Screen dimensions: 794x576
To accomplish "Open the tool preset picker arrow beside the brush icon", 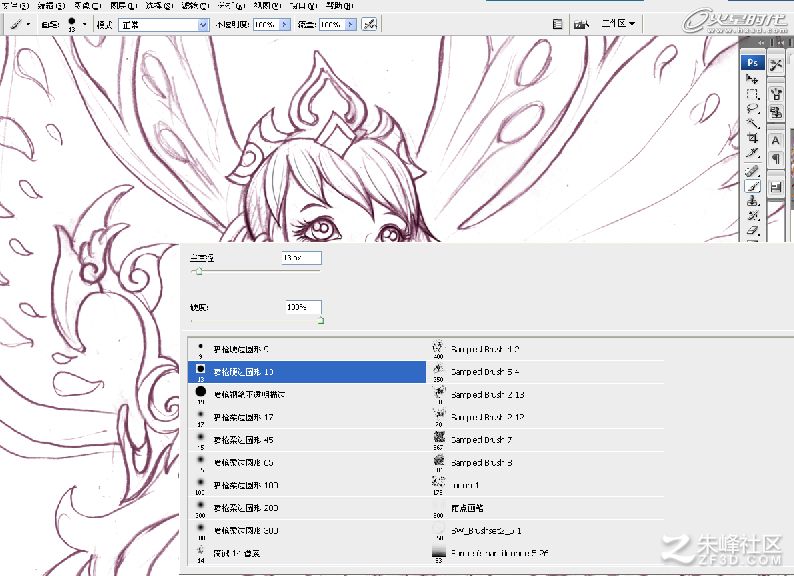I will click(x=28, y=24).
